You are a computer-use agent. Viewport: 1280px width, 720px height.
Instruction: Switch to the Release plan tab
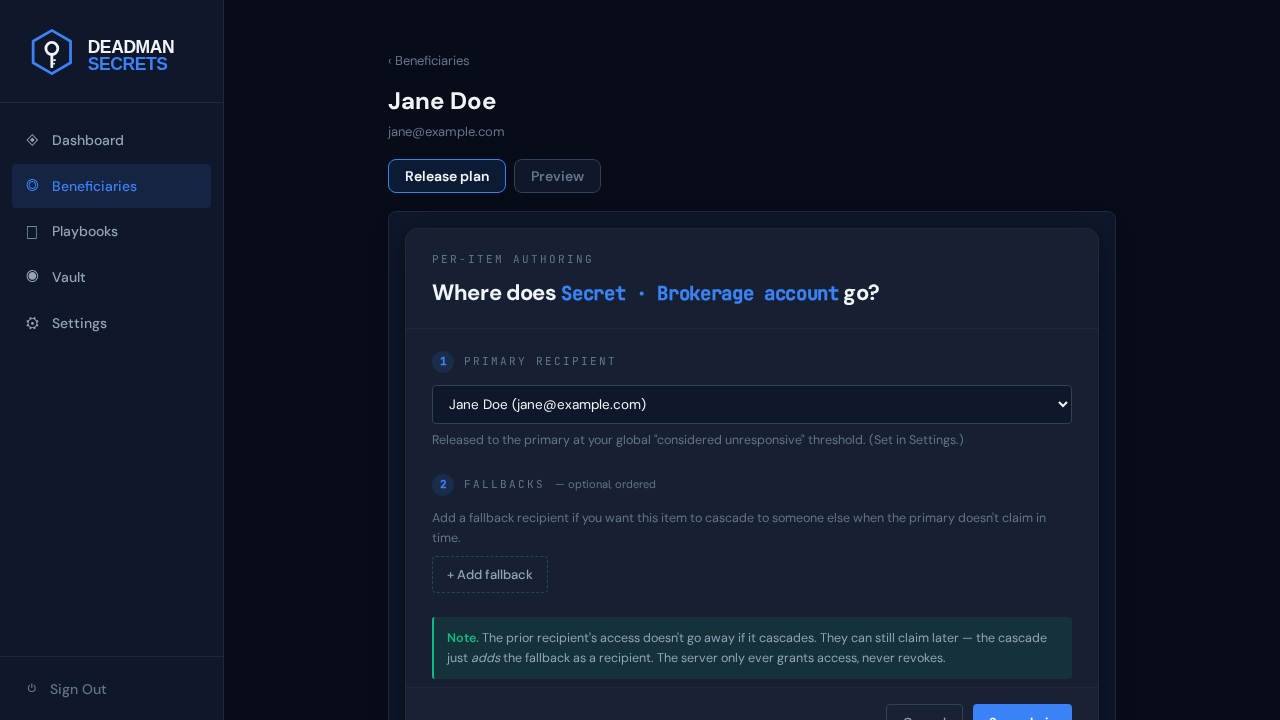click(447, 176)
